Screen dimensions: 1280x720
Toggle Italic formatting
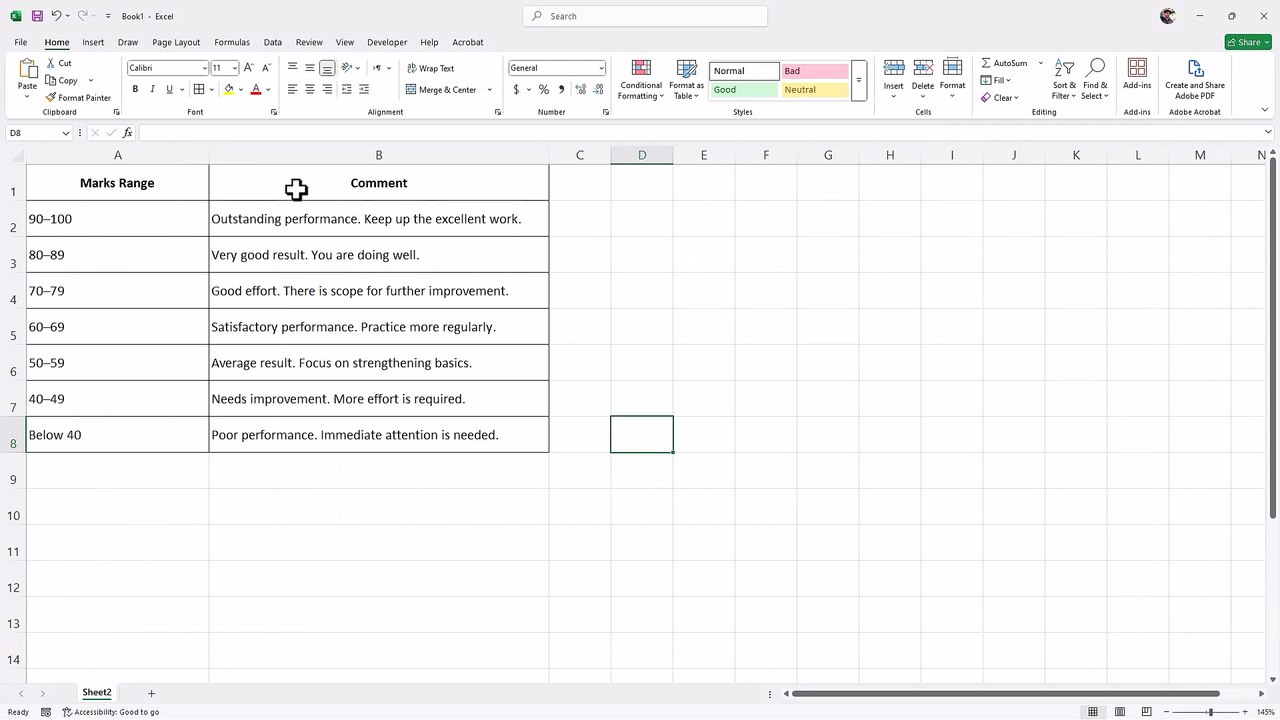click(x=152, y=89)
